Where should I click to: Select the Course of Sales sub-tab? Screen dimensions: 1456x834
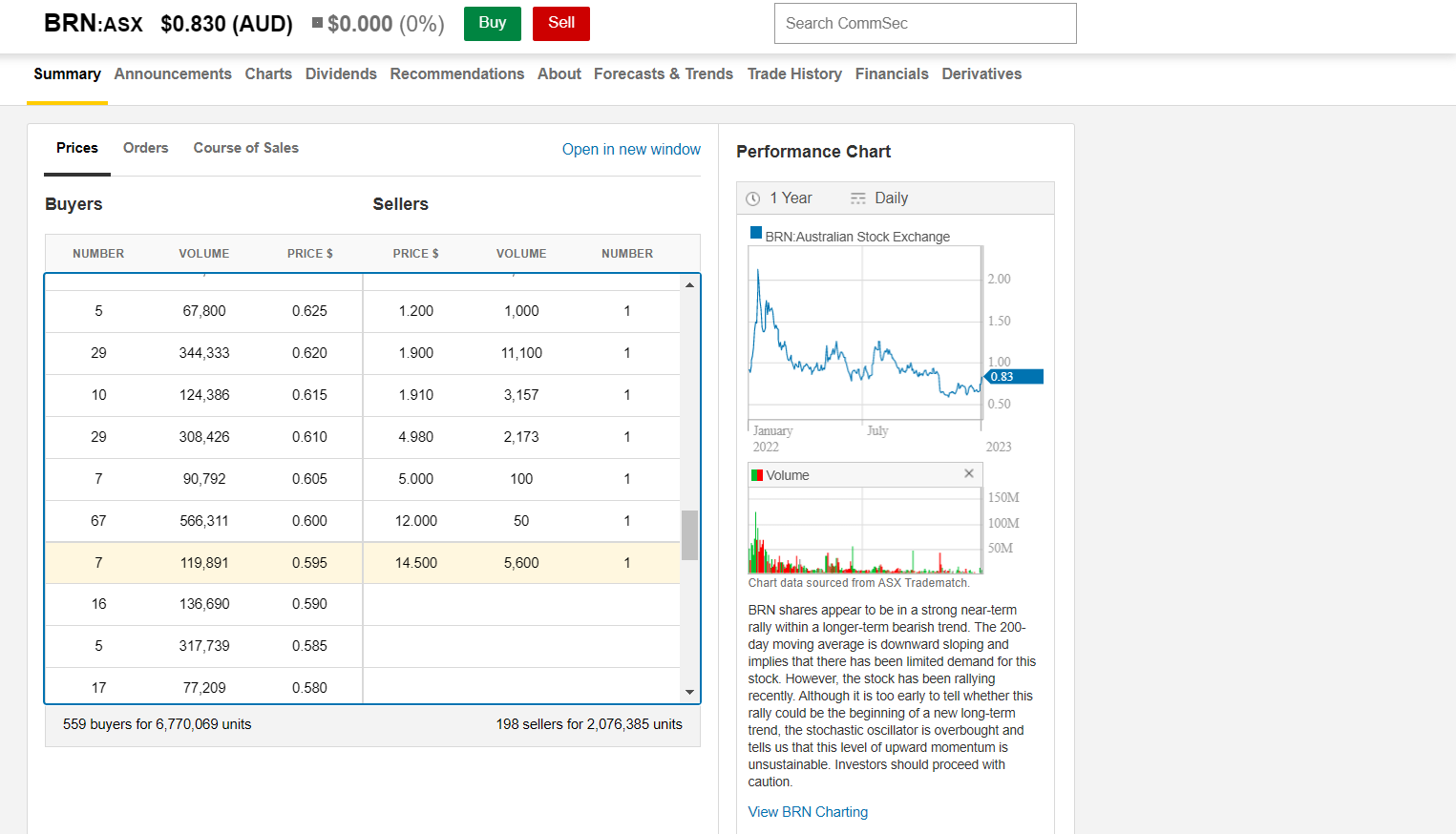click(246, 148)
